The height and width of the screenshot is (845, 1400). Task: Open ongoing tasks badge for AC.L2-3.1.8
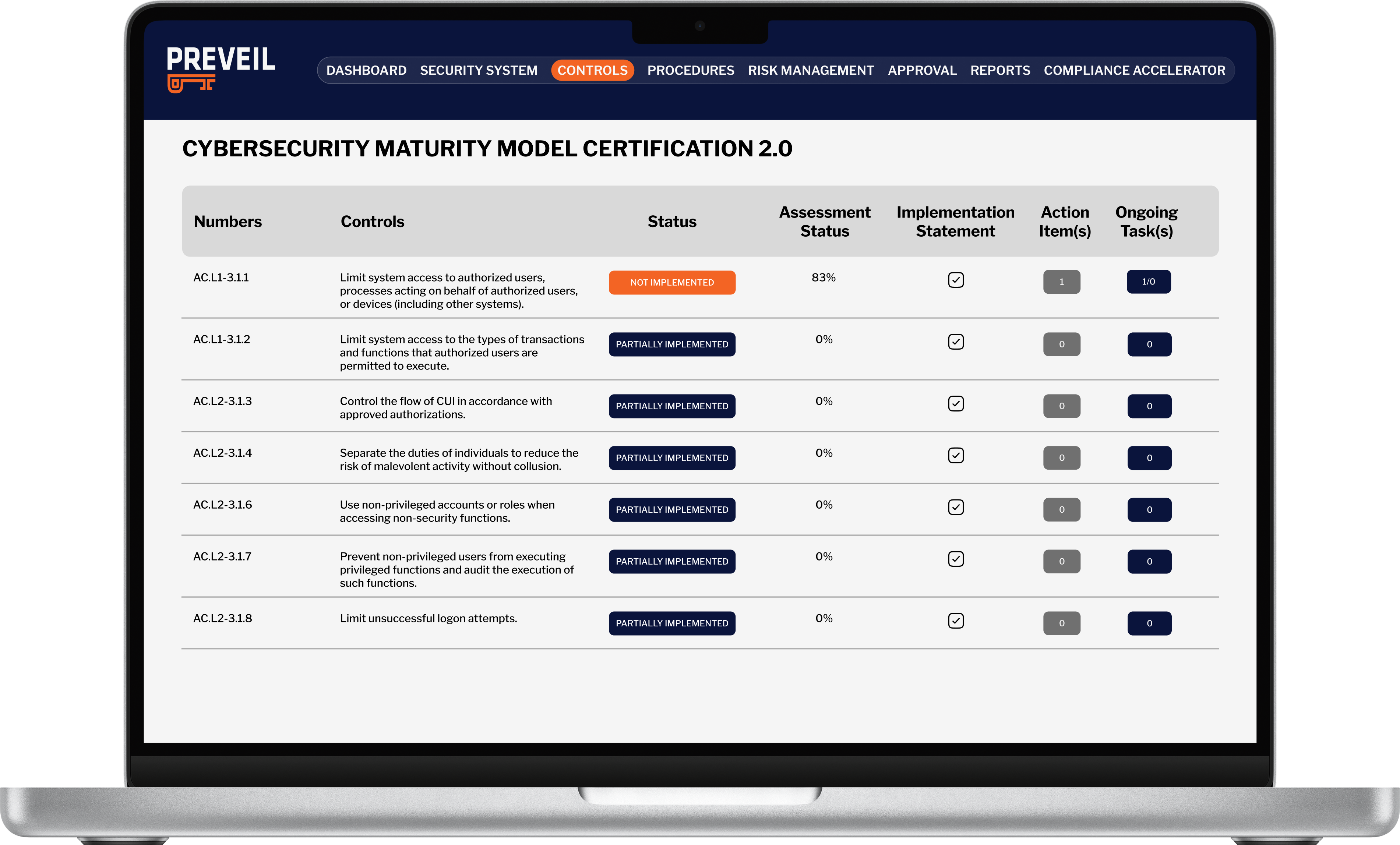click(x=1149, y=623)
